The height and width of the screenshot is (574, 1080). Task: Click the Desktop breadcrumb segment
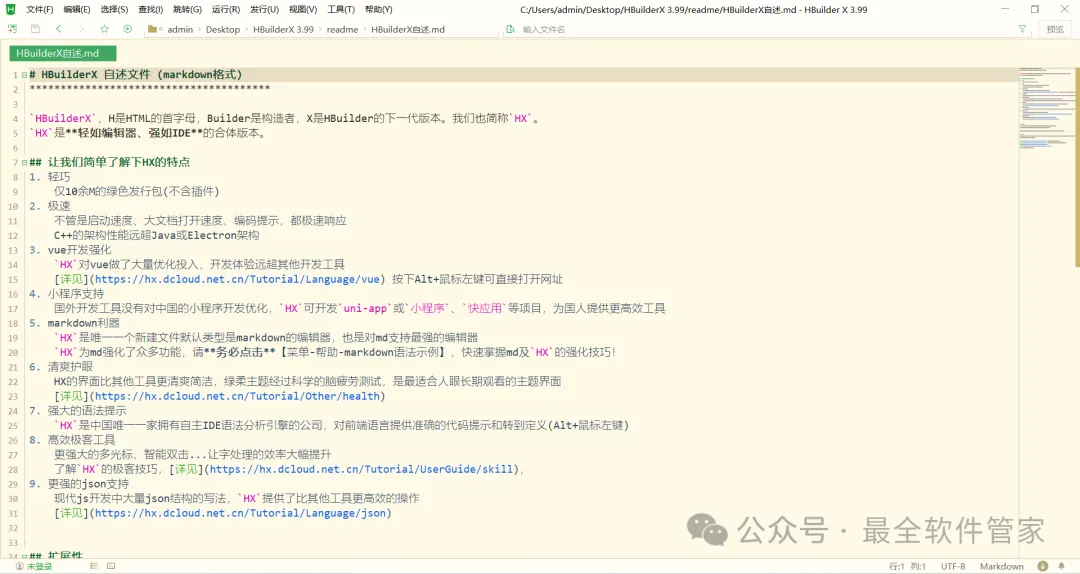coord(222,29)
